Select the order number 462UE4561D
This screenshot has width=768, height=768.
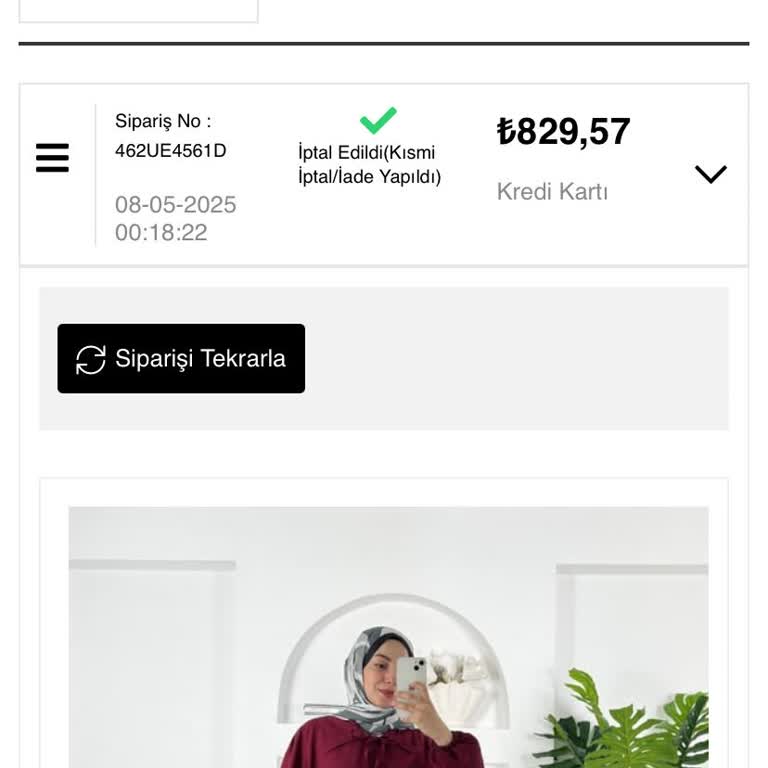tap(170, 151)
